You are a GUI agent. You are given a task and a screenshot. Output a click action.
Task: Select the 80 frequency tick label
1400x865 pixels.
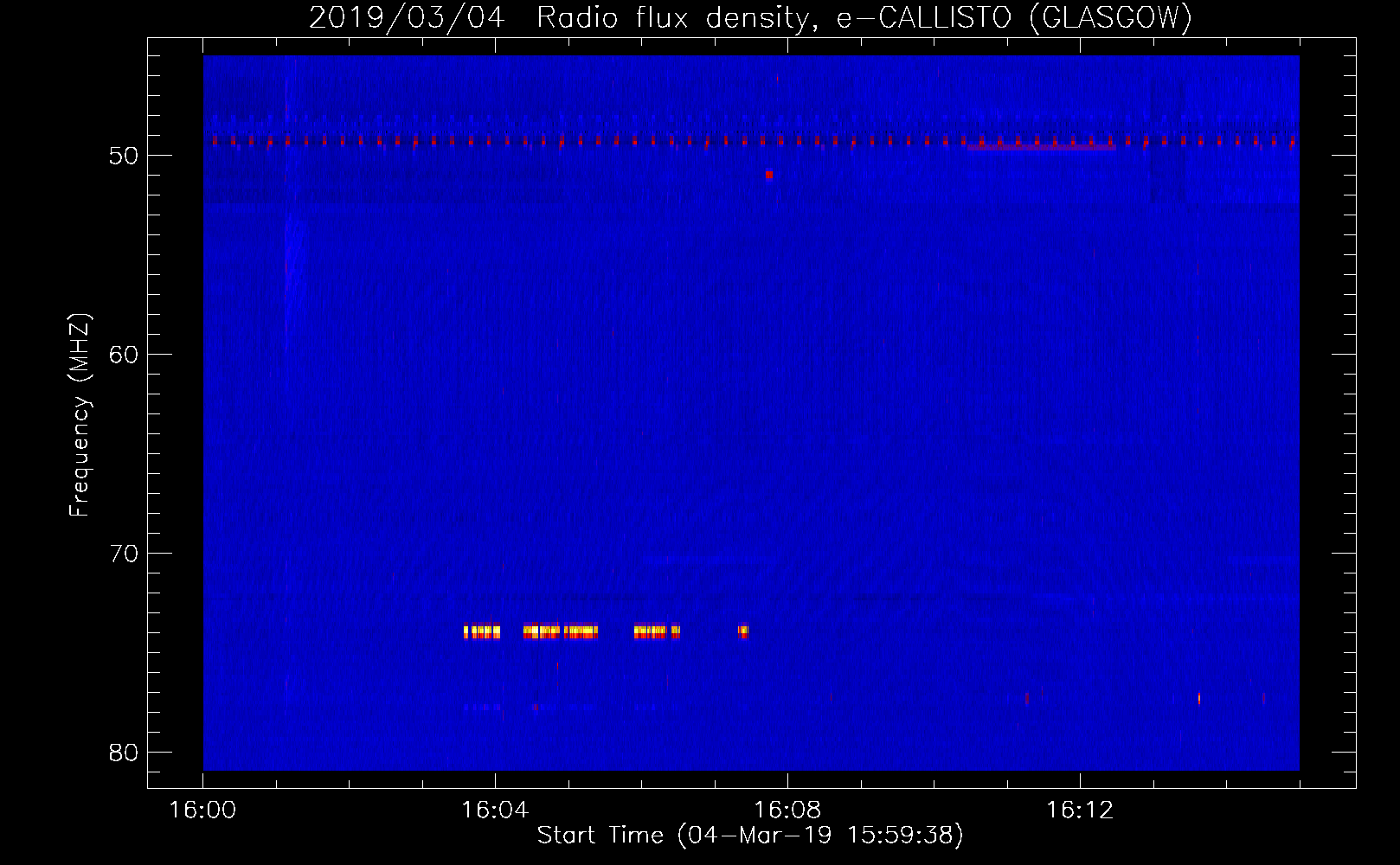click(x=124, y=753)
